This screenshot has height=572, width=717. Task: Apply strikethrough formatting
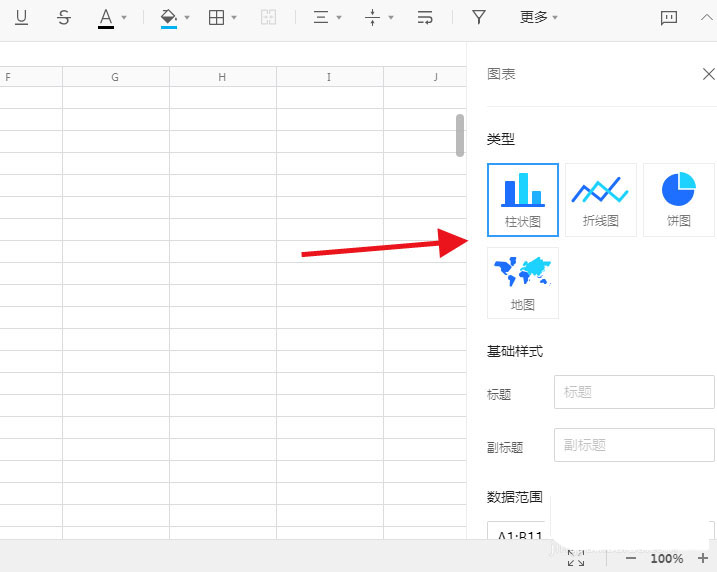[64, 18]
